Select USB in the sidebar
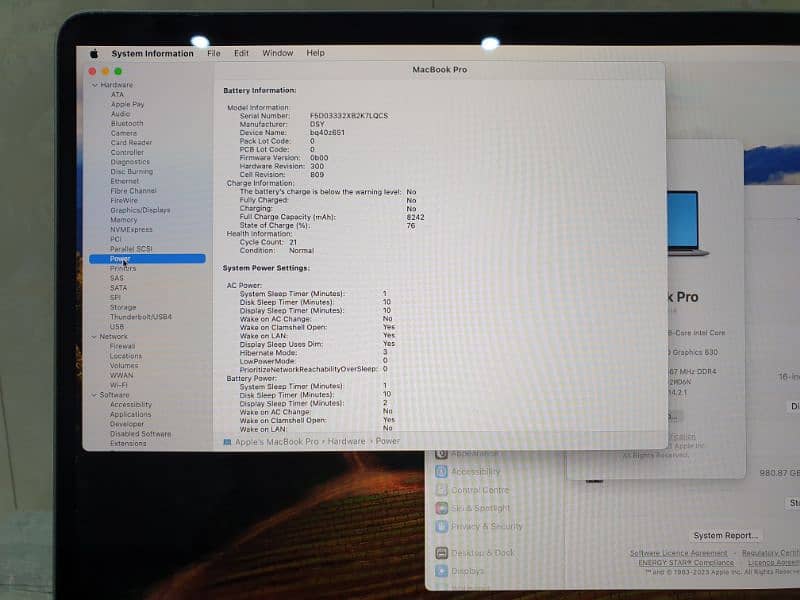The image size is (800, 600). (x=117, y=327)
